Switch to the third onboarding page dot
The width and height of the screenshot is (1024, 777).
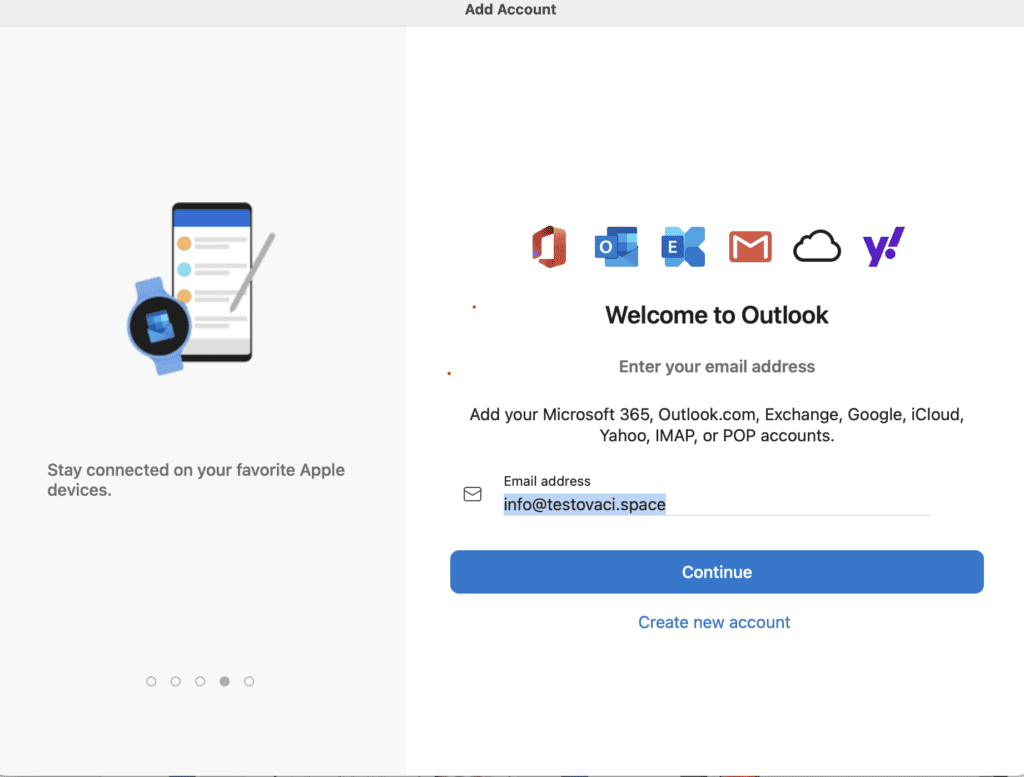(200, 681)
